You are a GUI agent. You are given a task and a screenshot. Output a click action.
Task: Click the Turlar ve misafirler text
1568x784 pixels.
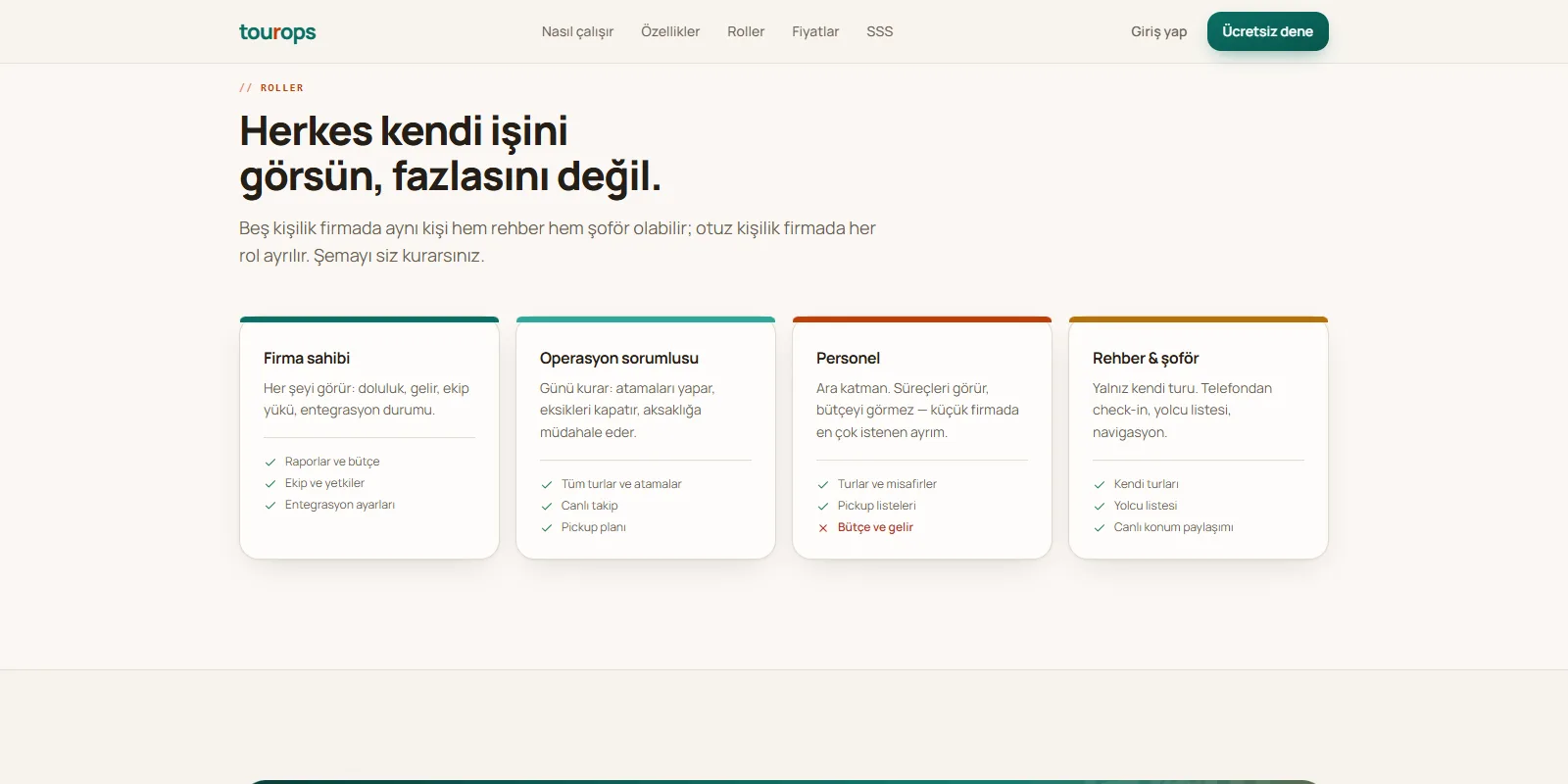coord(887,484)
